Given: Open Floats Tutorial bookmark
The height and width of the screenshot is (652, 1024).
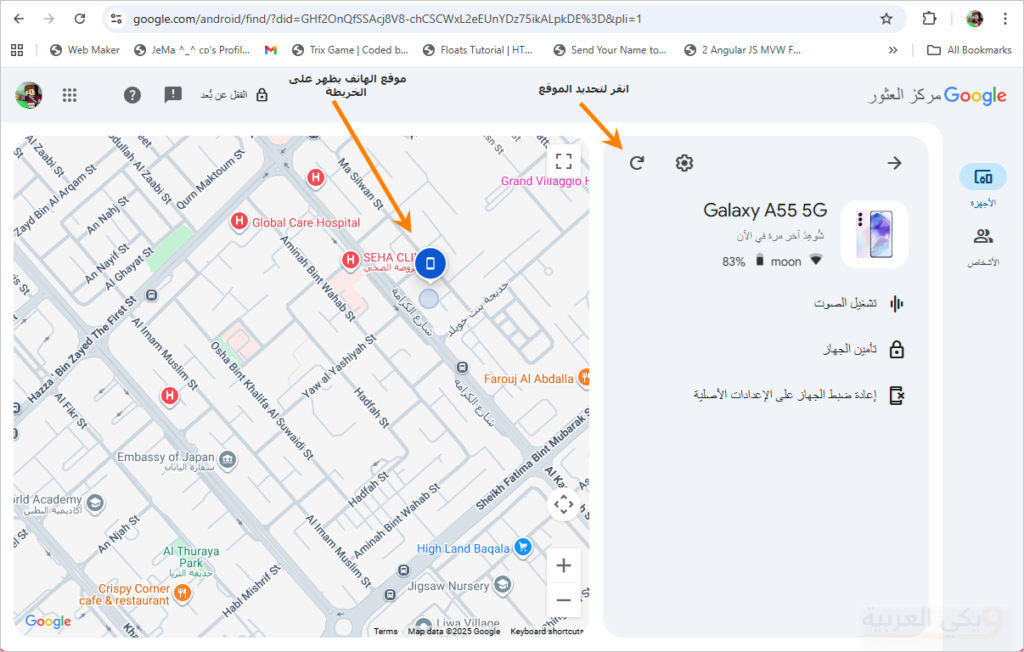Looking at the screenshot, I should [477, 50].
